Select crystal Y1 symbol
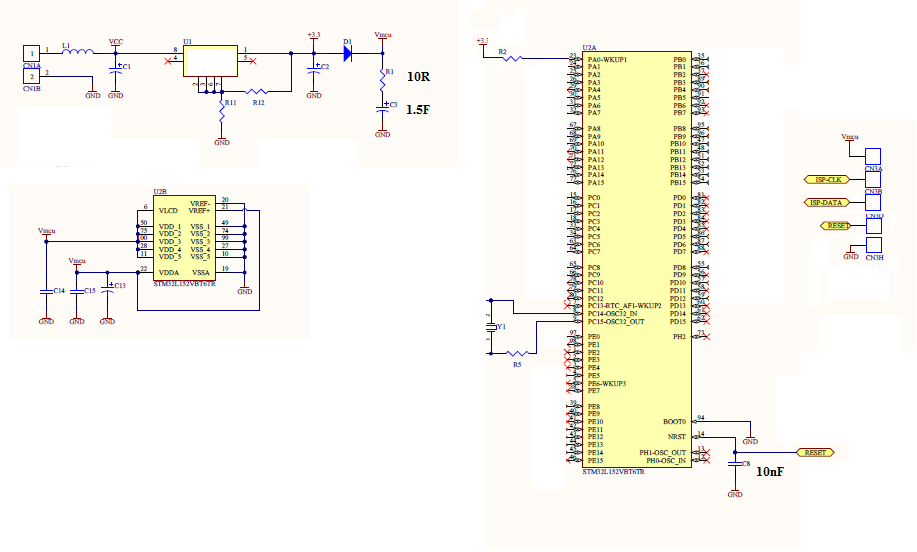Screen dimensions: 917x552 point(491,327)
